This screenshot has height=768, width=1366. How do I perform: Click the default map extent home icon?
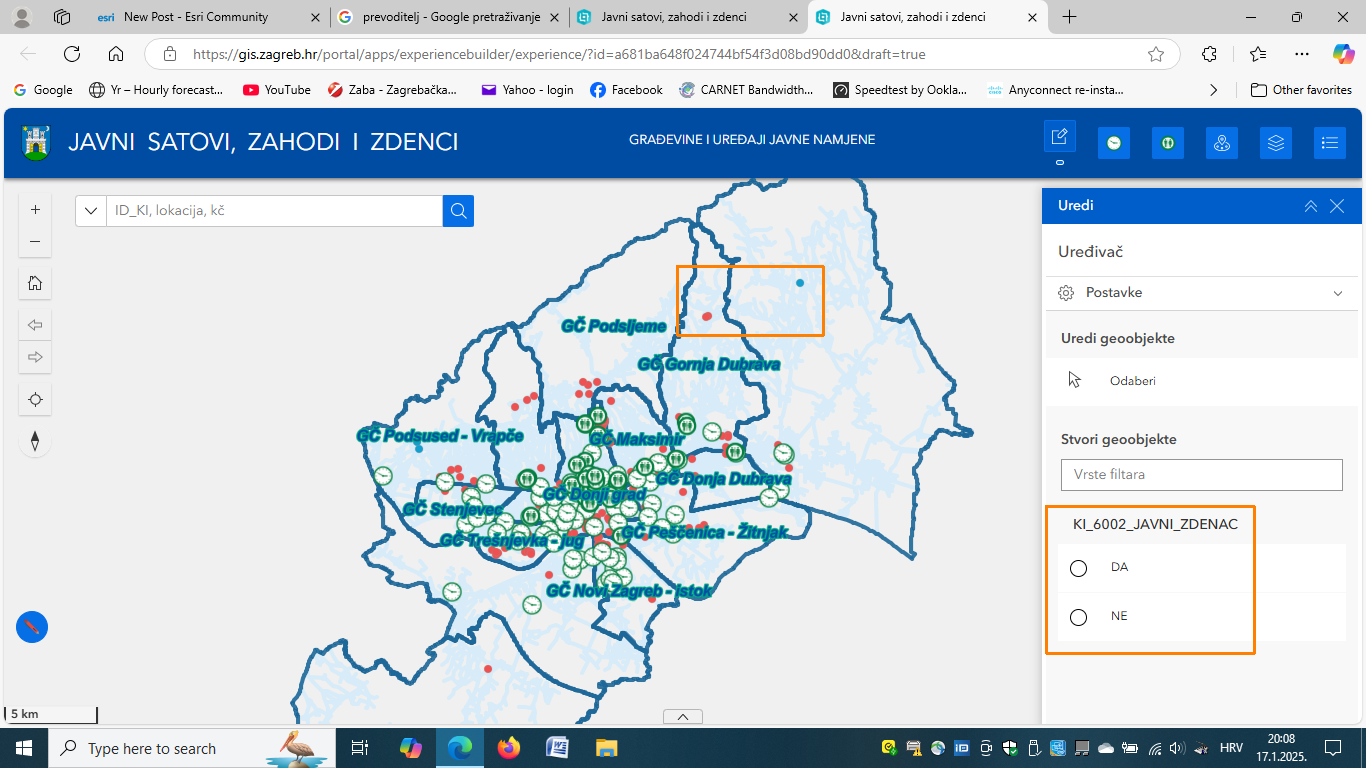click(x=35, y=283)
